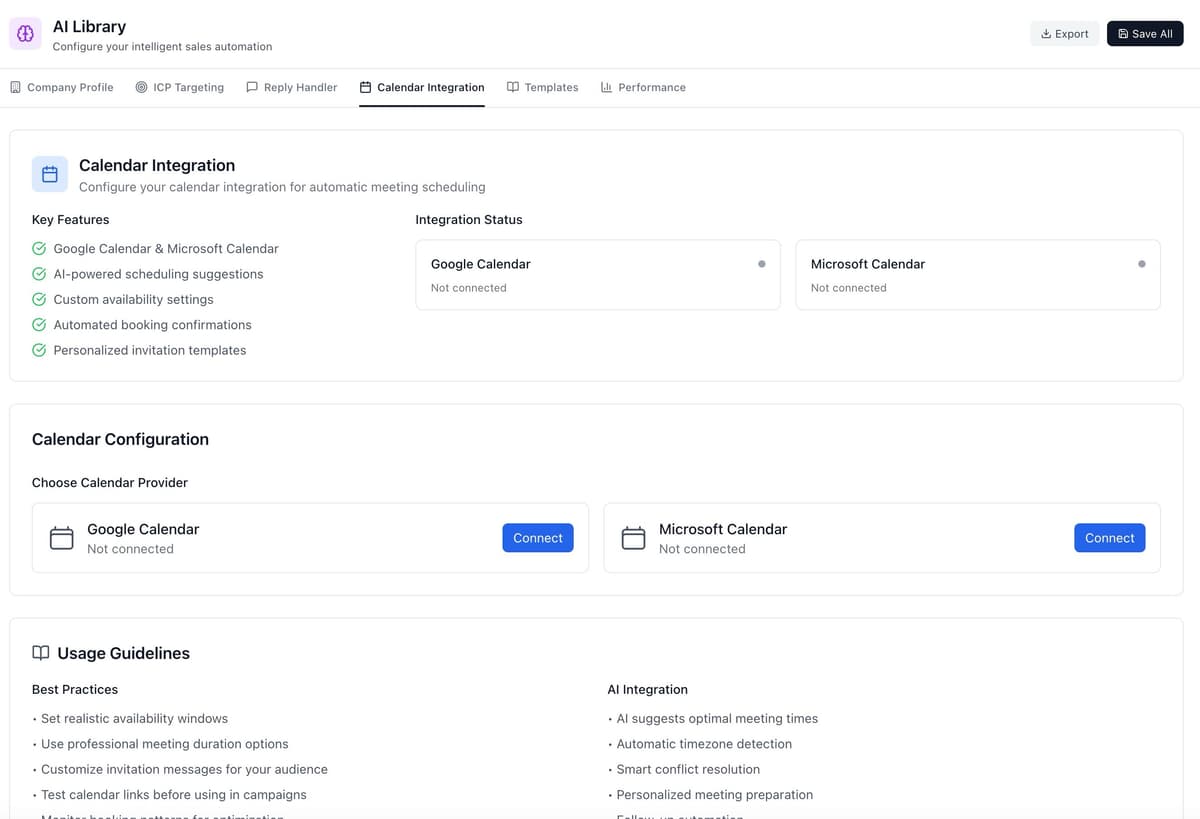Viewport: 1200px width, 819px height.
Task: Connect Microsoft Calendar
Action: pyautogui.click(x=1110, y=538)
